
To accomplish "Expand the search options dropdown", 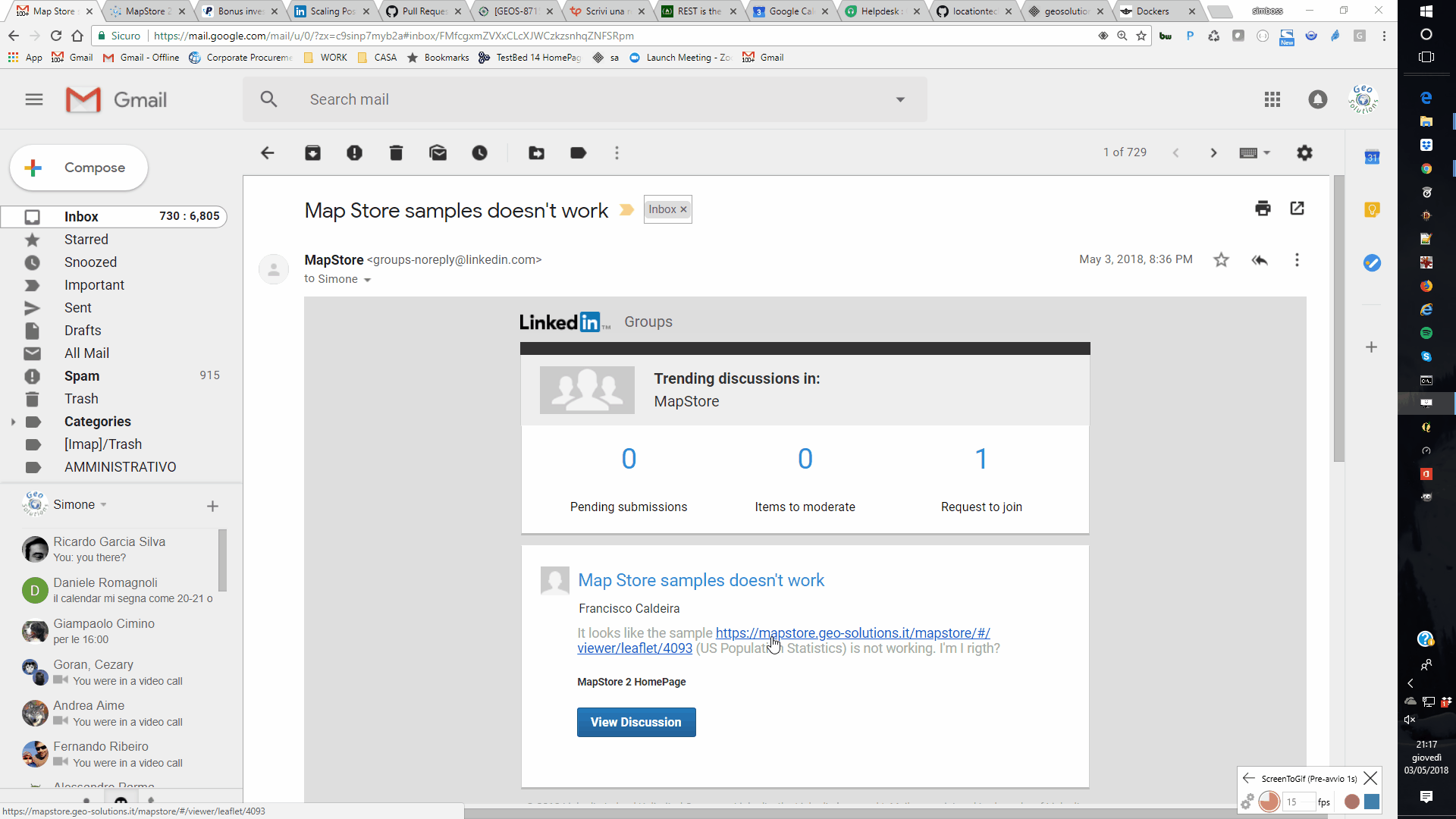I will coord(900,99).
